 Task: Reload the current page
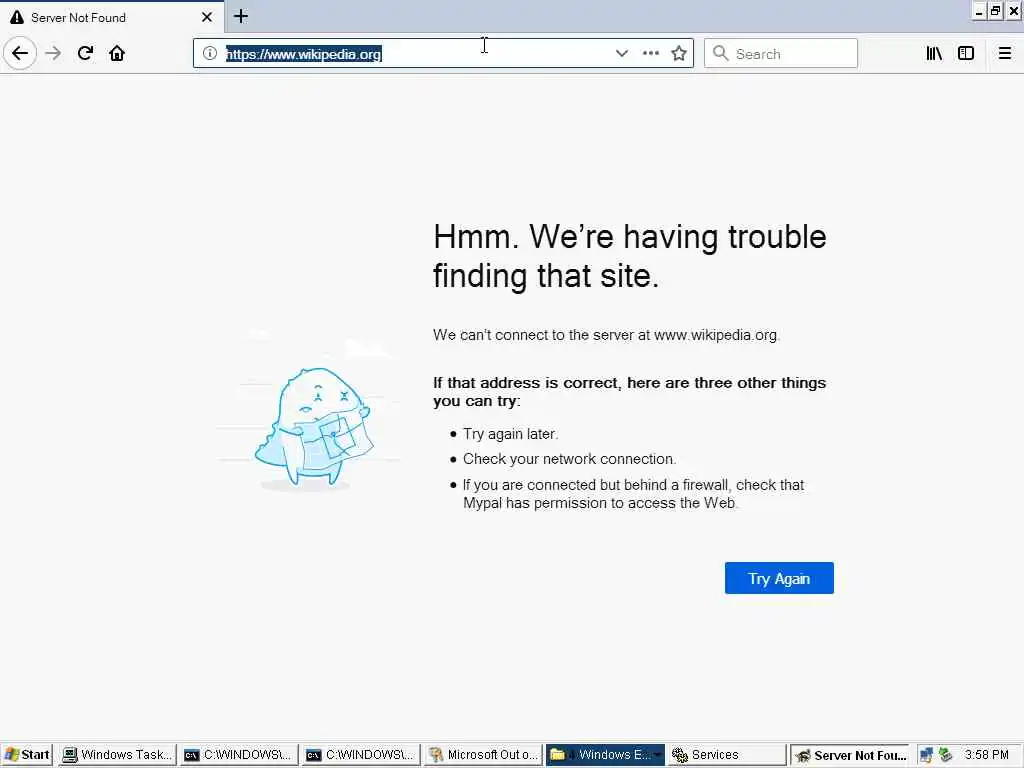(x=86, y=53)
